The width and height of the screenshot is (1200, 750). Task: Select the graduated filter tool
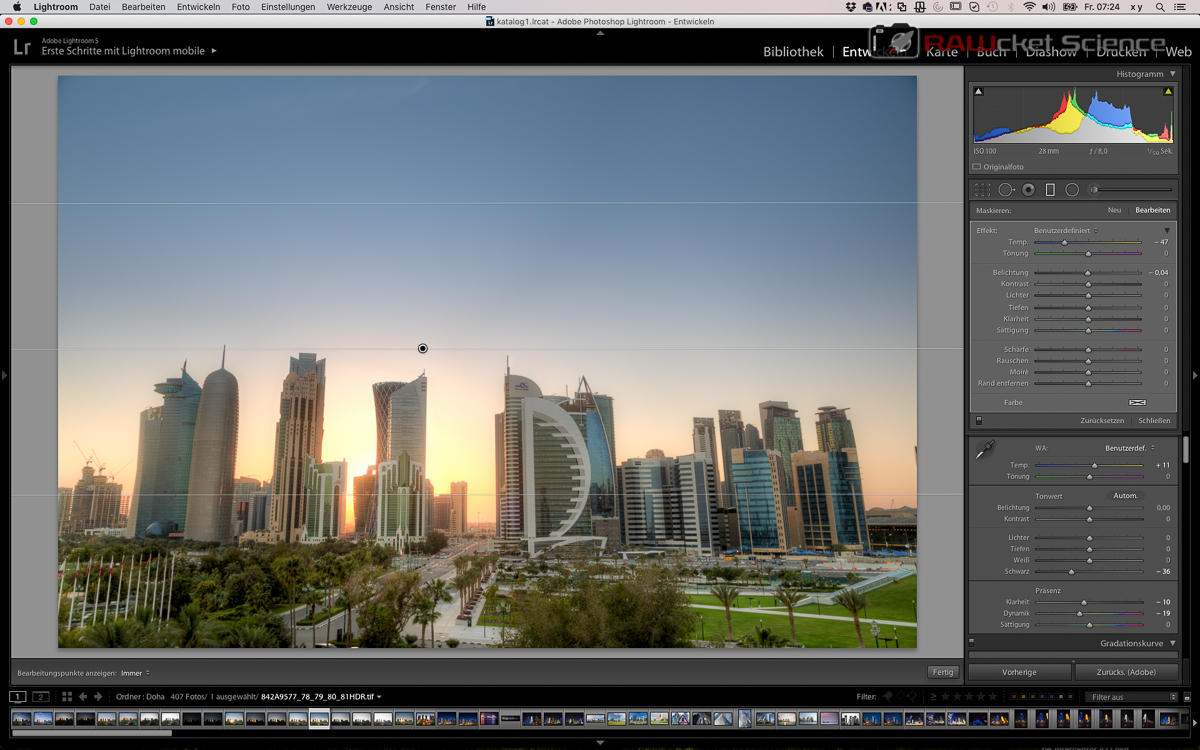pos(1050,190)
